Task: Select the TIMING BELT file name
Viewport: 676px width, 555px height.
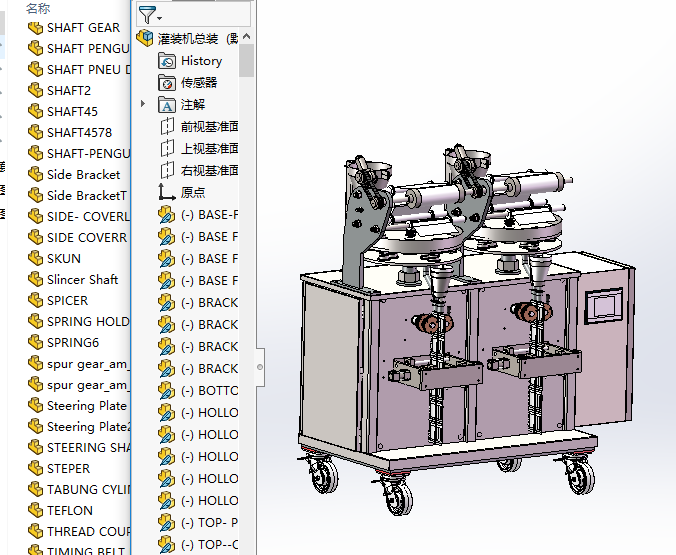Action: [x=86, y=551]
